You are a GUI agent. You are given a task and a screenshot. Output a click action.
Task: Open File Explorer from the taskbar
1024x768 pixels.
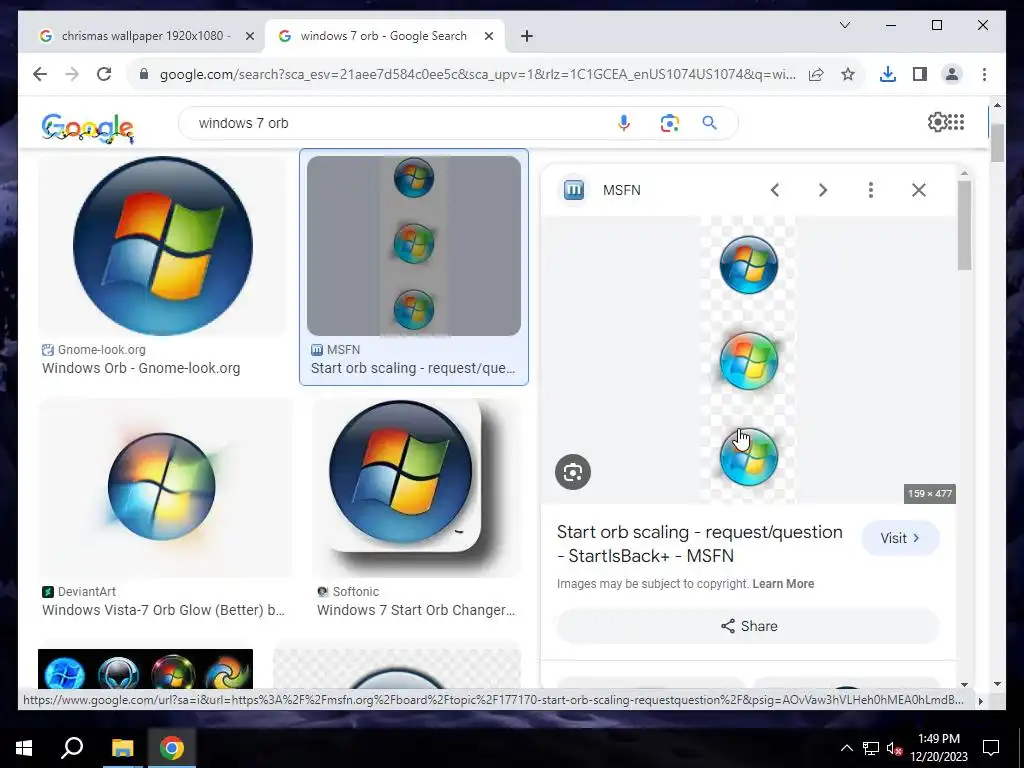click(x=122, y=748)
